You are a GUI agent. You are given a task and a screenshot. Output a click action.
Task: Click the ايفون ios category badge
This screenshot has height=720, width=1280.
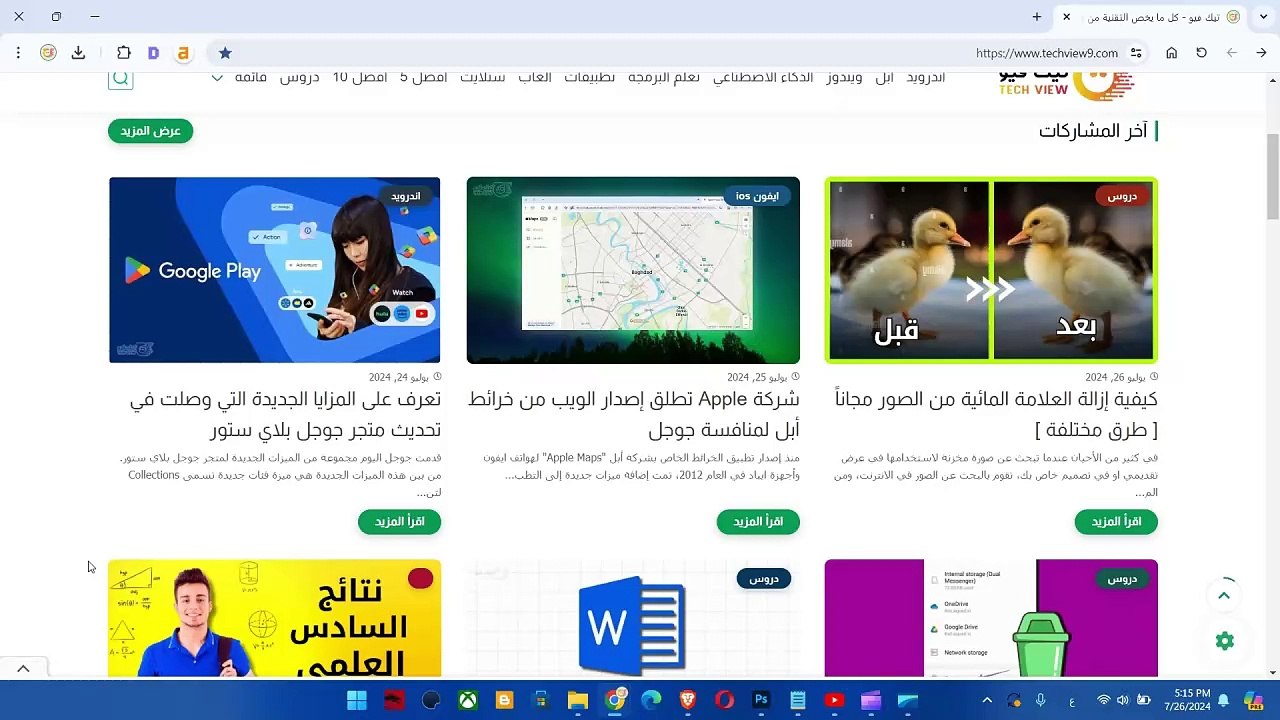(757, 196)
